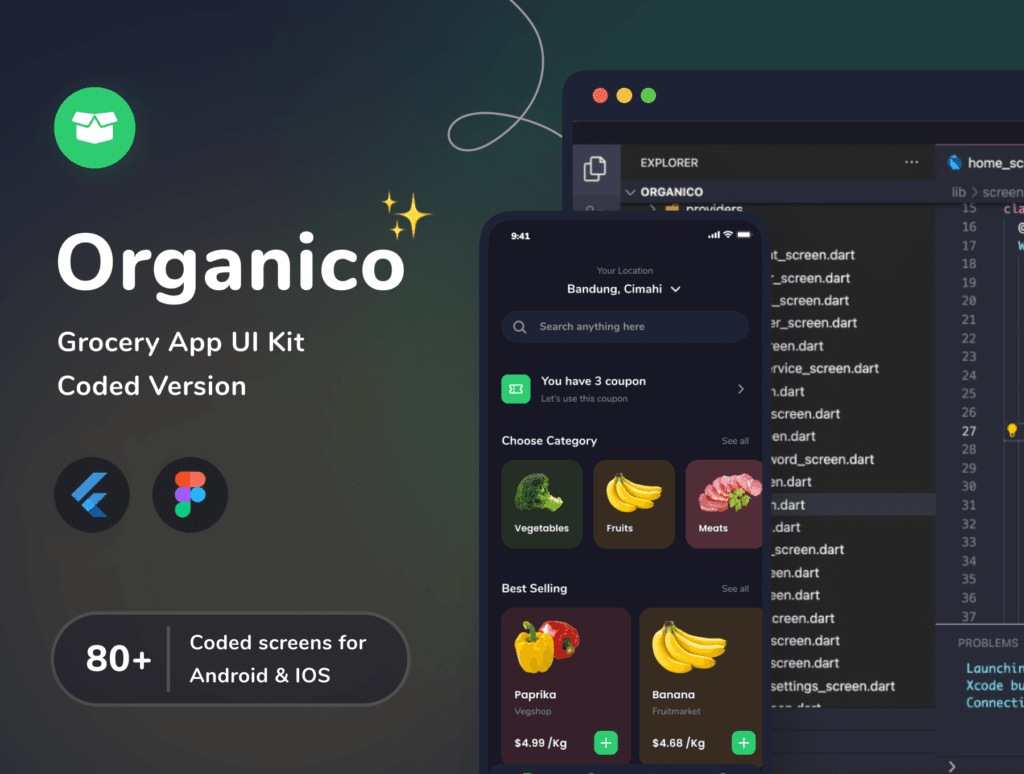Click the Flutter framework logo icon

(x=91, y=494)
